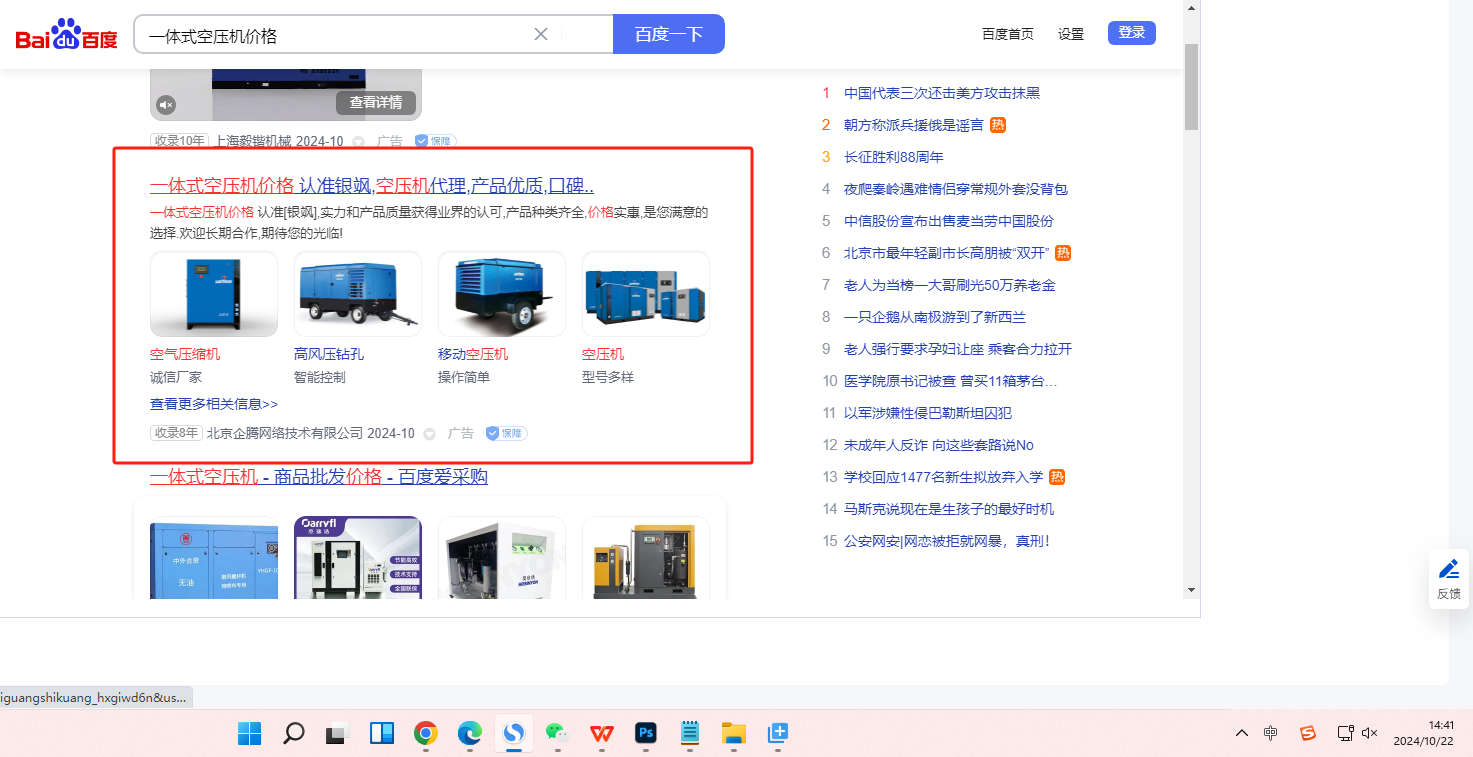The image size is (1473, 757).
Task: Click the 高风压钻孔 compressor thumbnail
Action: (358, 294)
